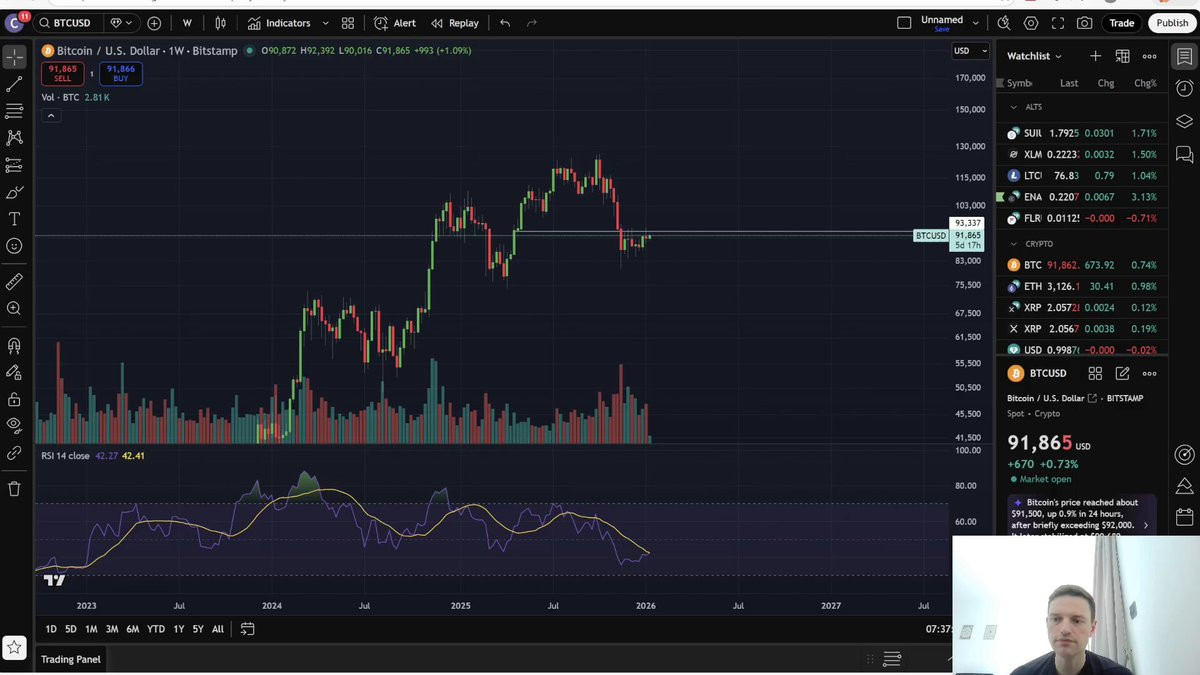1200x675 pixels.
Task: Select the 3M time range
Action: pos(112,629)
